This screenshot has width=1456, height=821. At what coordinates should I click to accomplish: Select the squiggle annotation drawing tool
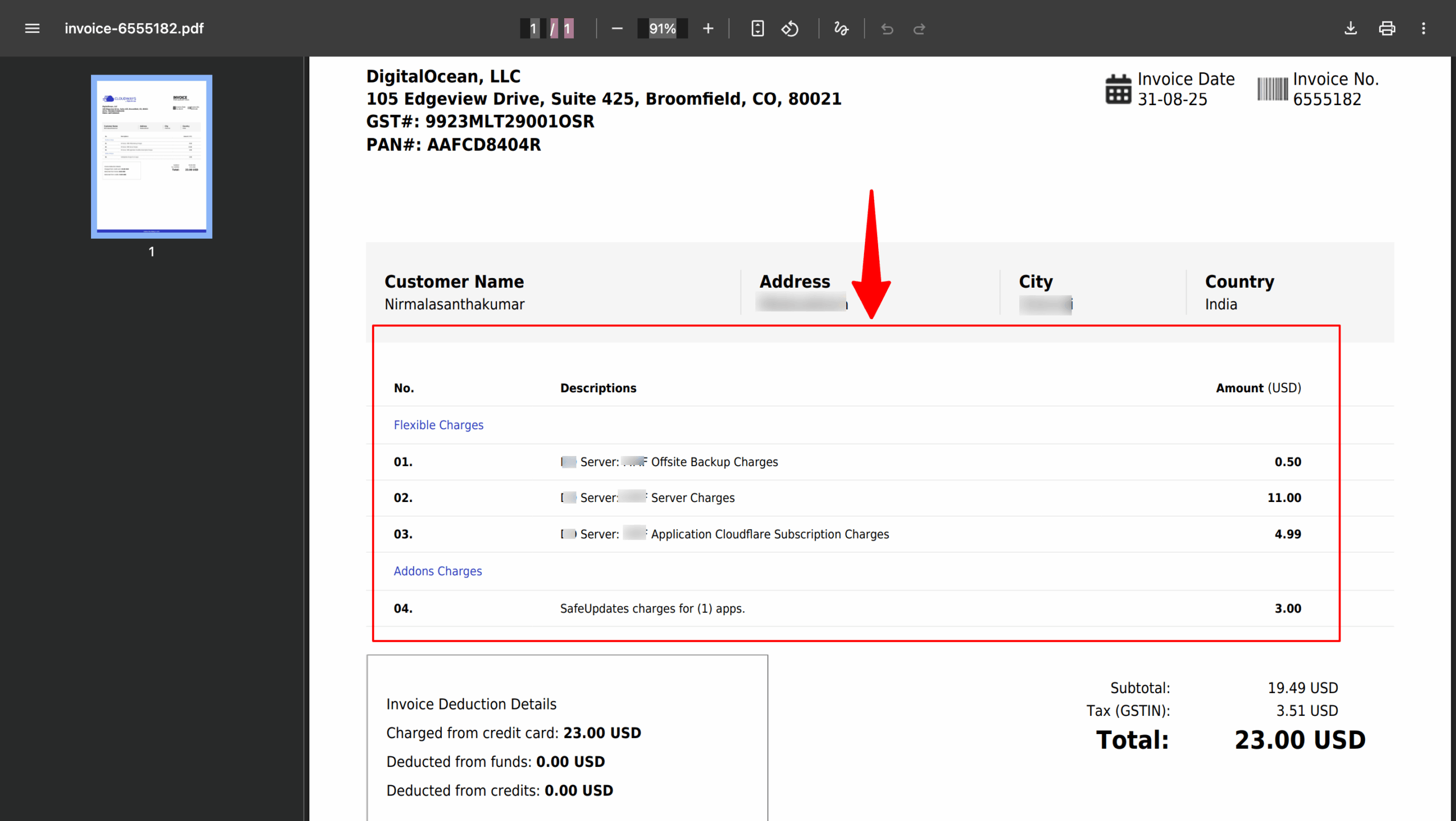pyautogui.click(x=841, y=28)
